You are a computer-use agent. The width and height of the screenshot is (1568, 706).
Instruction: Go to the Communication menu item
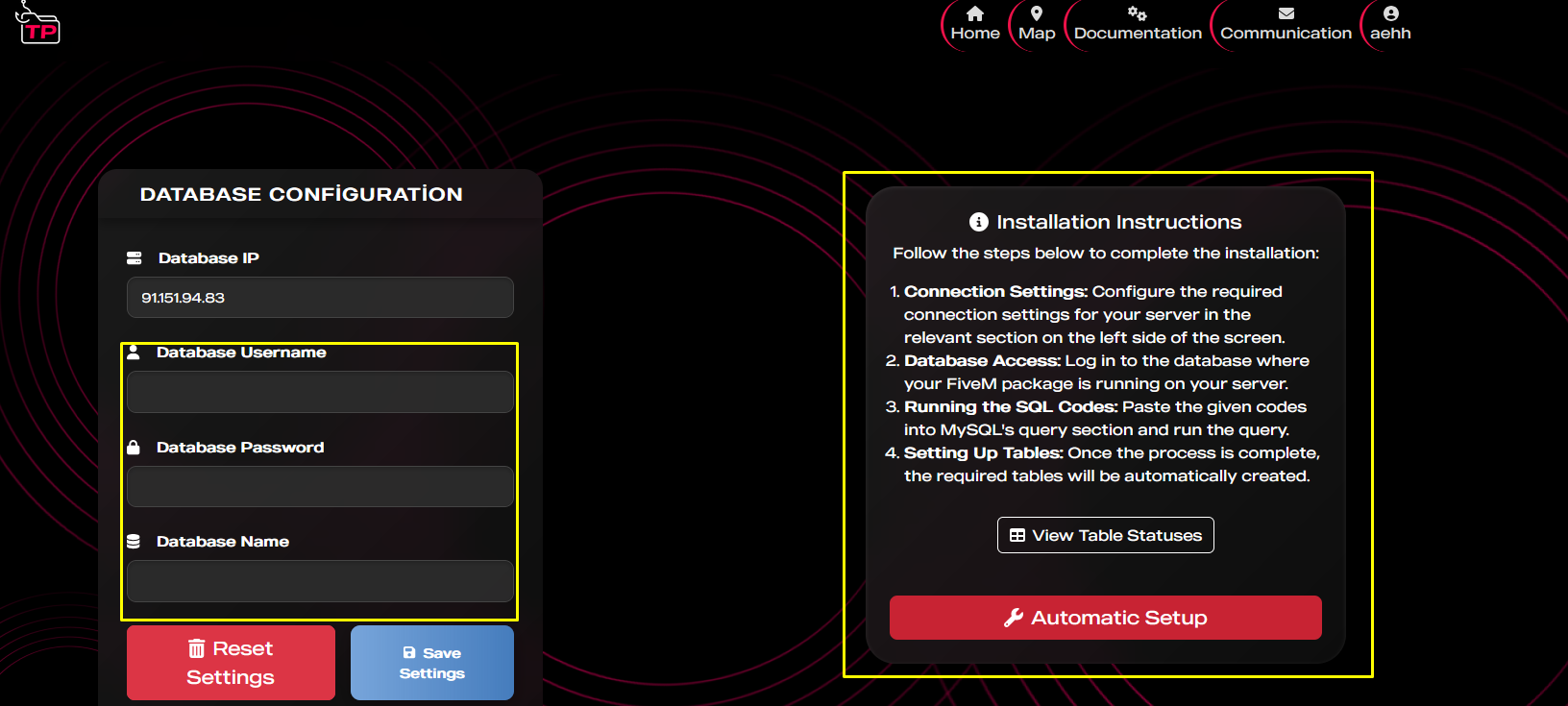(x=1286, y=33)
